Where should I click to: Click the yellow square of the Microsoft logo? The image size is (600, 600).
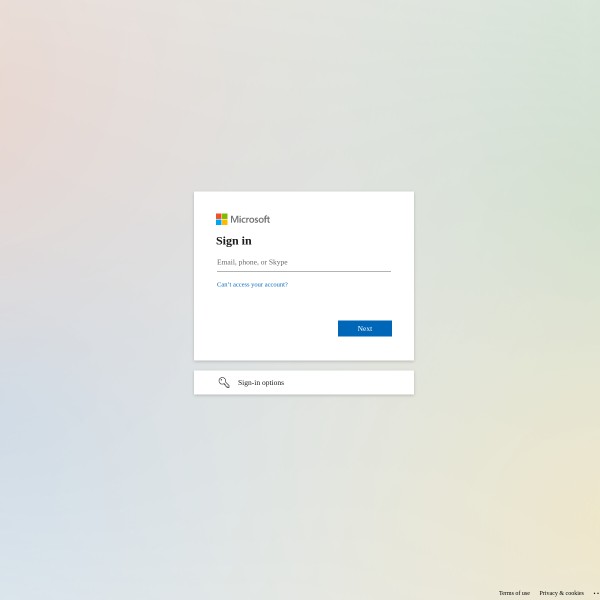point(225,222)
